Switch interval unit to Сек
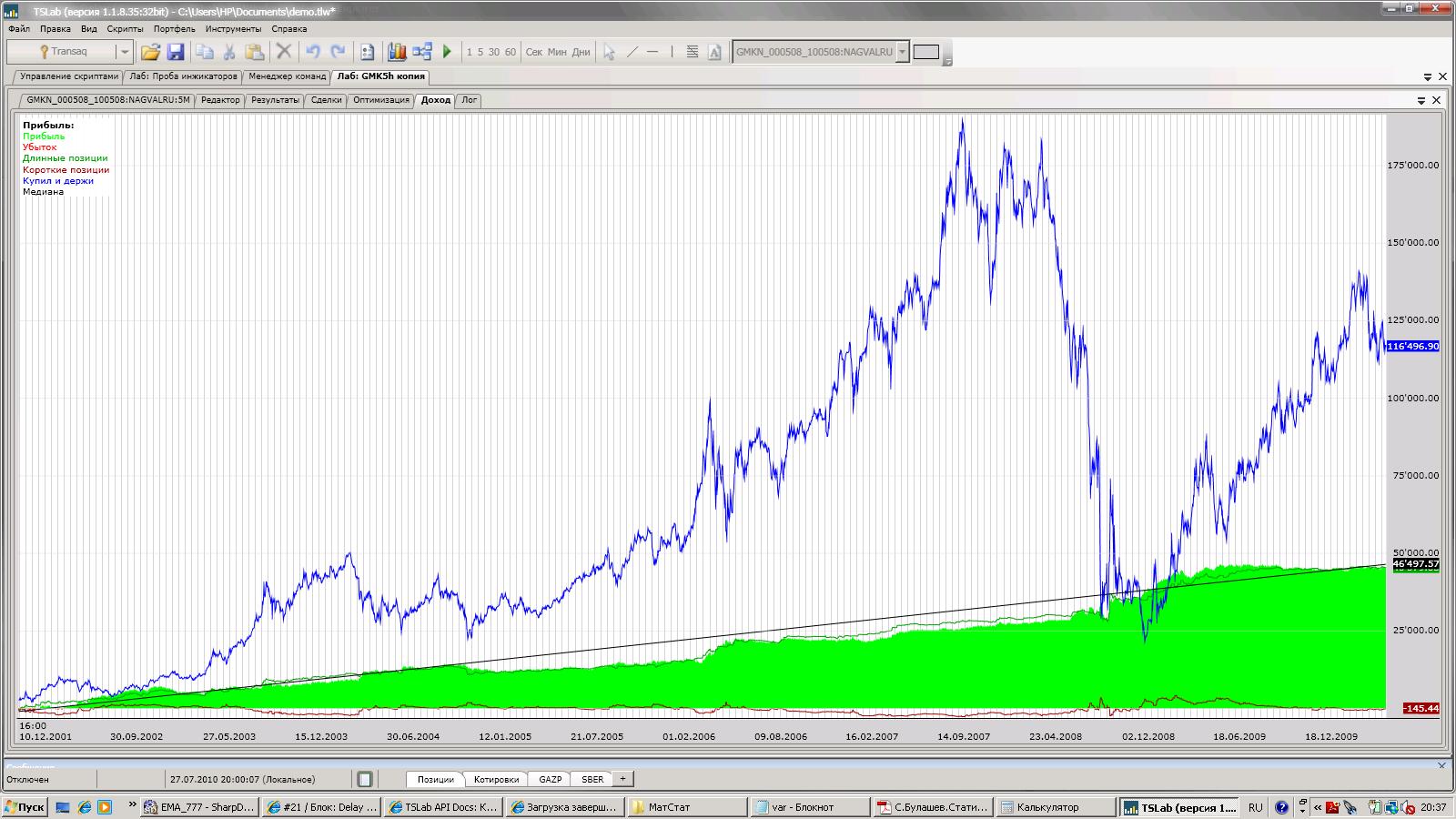This screenshot has height=819, width=1456. [534, 52]
